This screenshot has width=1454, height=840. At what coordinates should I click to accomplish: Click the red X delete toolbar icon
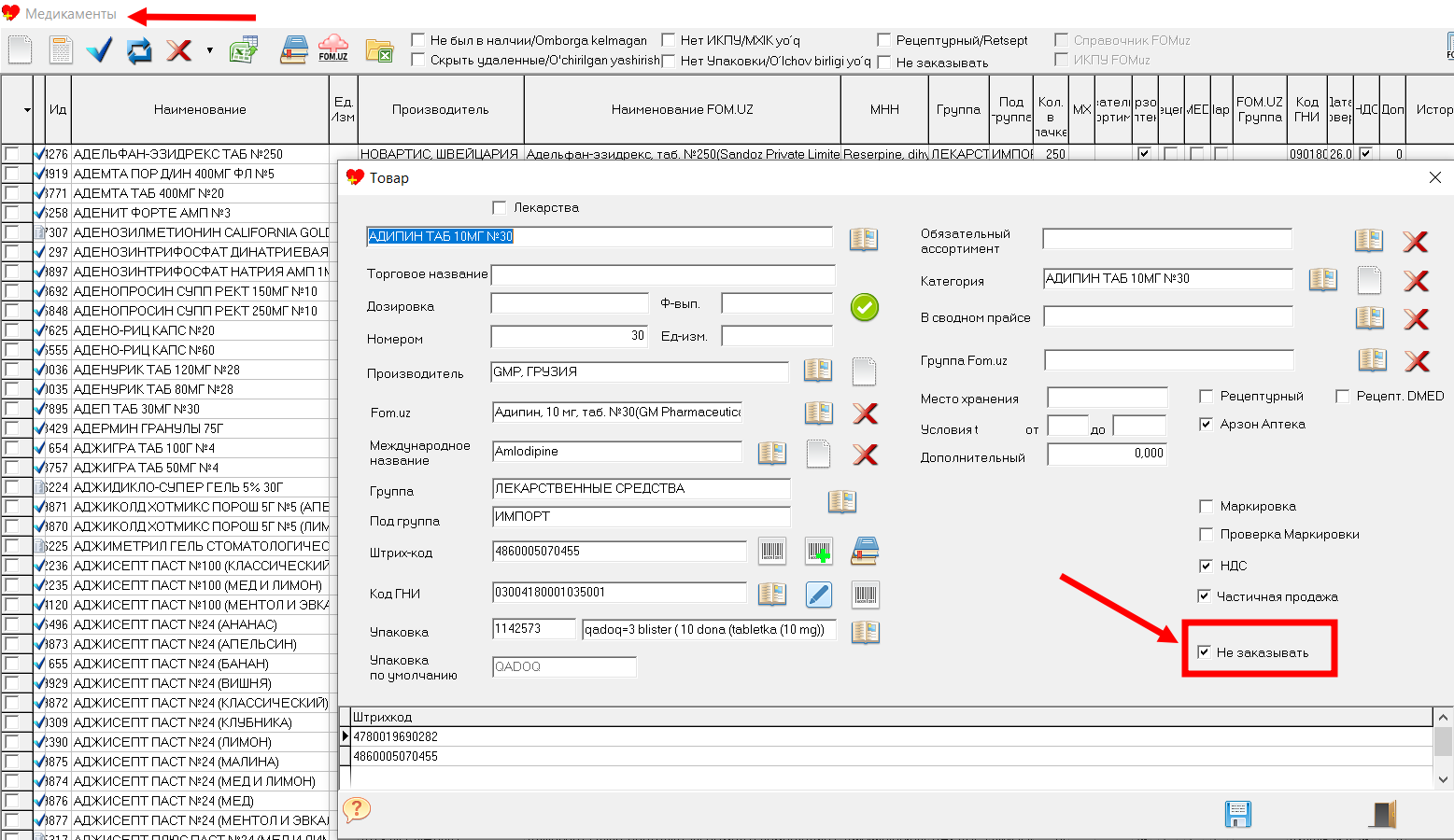[178, 50]
